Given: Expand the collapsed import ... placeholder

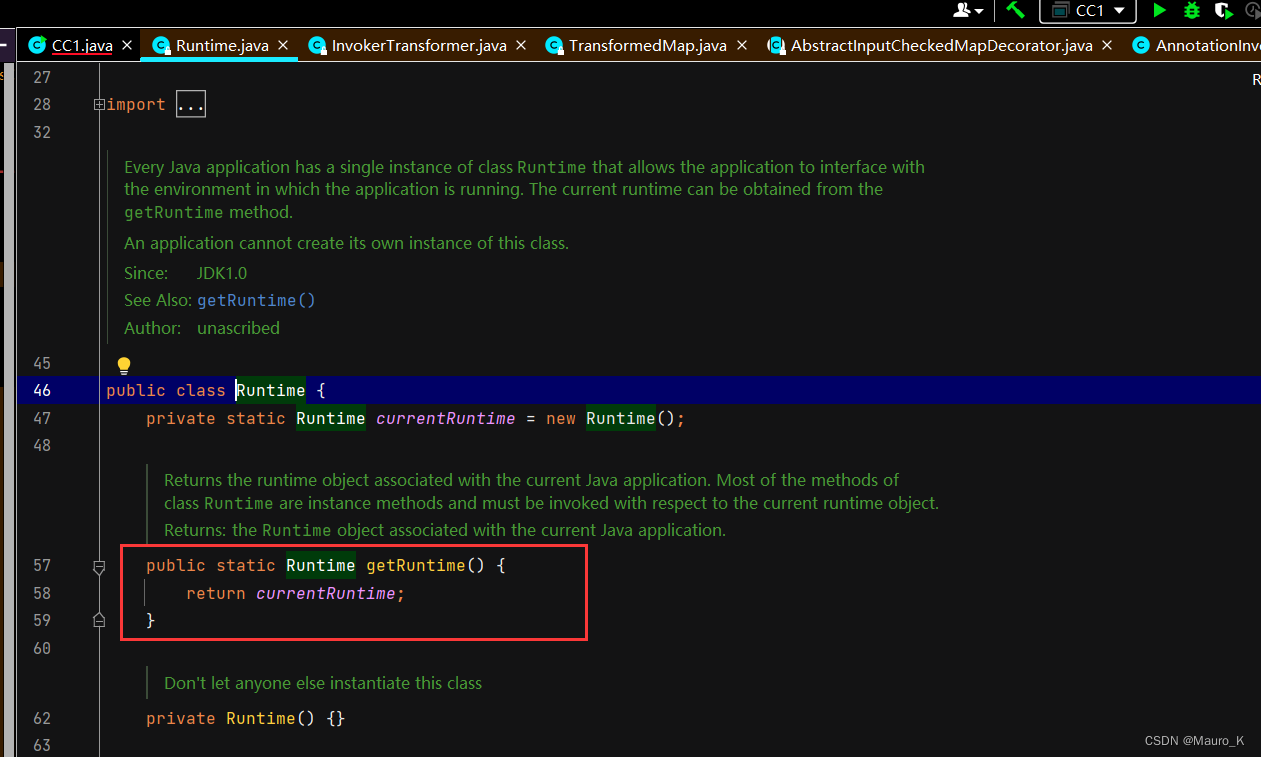Looking at the screenshot, I should [190, 104].
